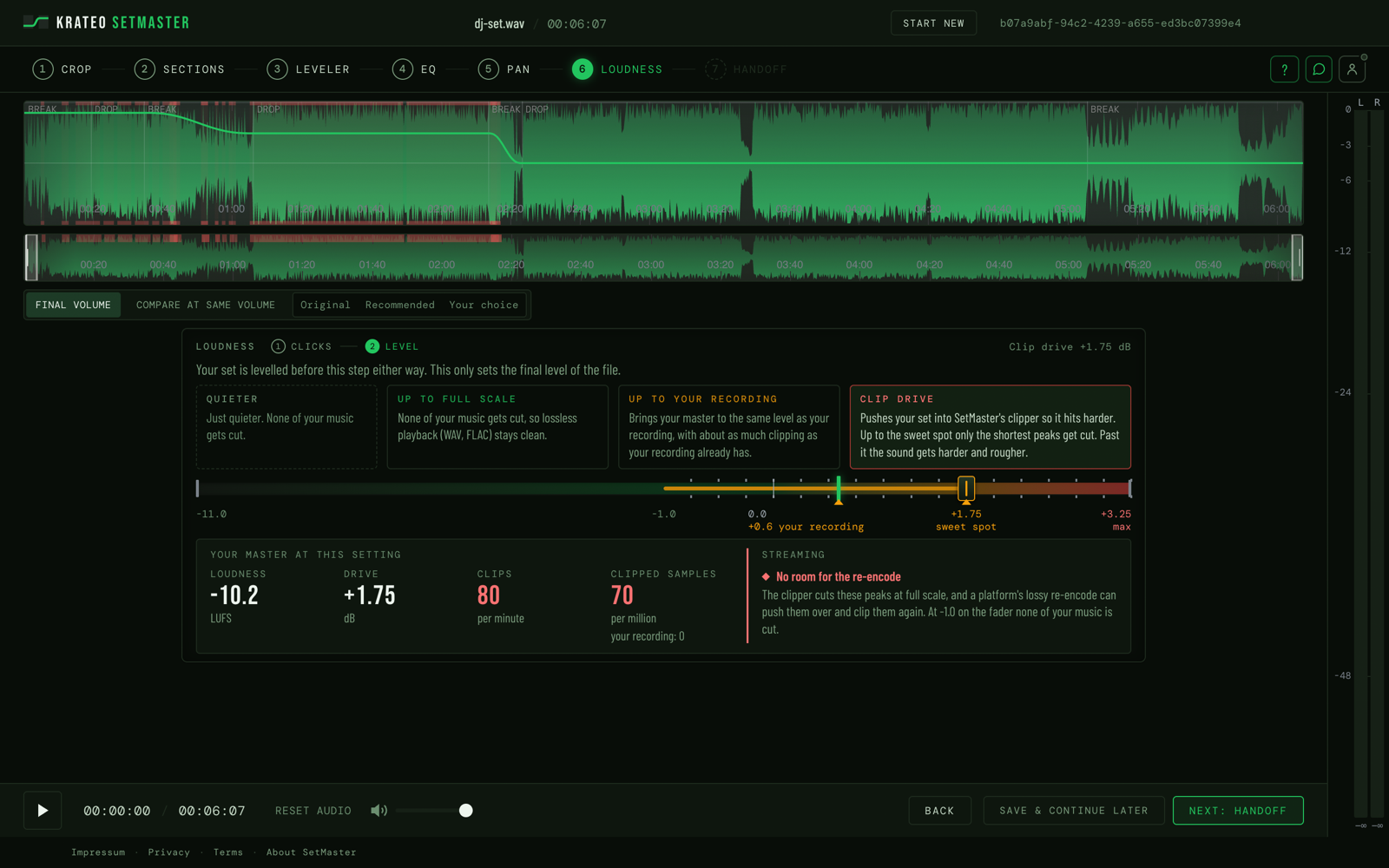Open the help question mark icon

[x=1284, y=69]
